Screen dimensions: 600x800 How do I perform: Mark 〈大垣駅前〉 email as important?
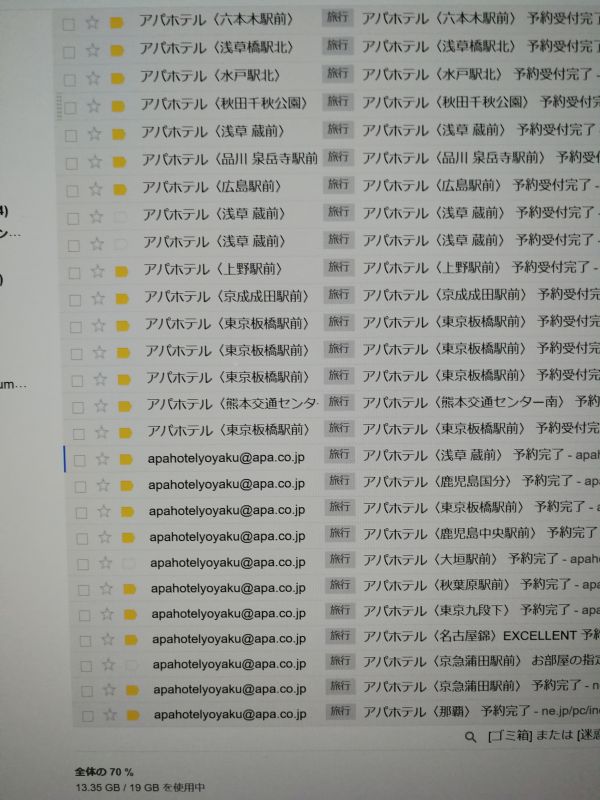tap(129, 563)
